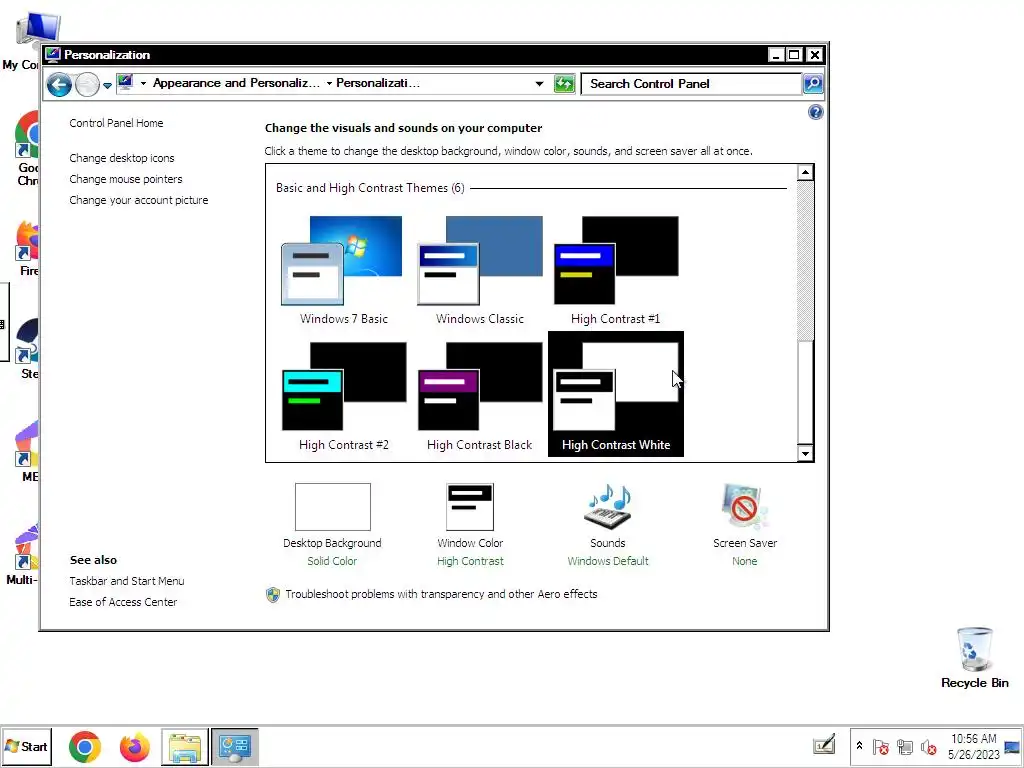Open the address bar history dropdown
Image resolution: width=1024 pixels, height=768 pixels.
coord(539,84)
